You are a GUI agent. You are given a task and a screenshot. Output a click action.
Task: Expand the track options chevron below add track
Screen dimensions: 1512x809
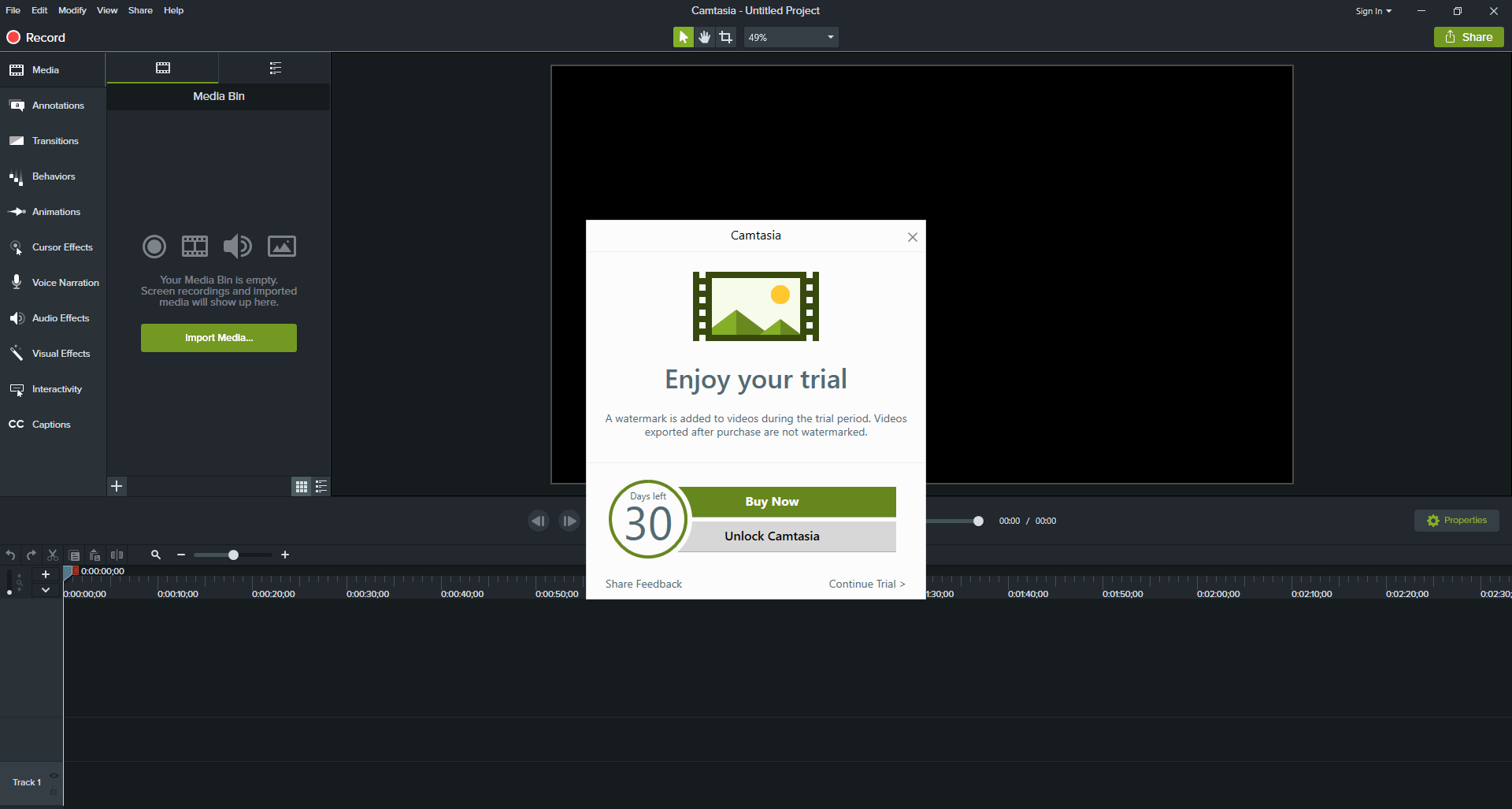[x=46, y=590]
